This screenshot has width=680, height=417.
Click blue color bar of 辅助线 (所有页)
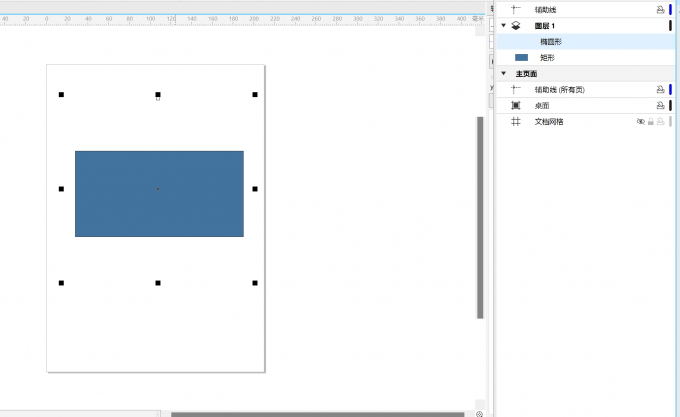[x=670, y=89]
